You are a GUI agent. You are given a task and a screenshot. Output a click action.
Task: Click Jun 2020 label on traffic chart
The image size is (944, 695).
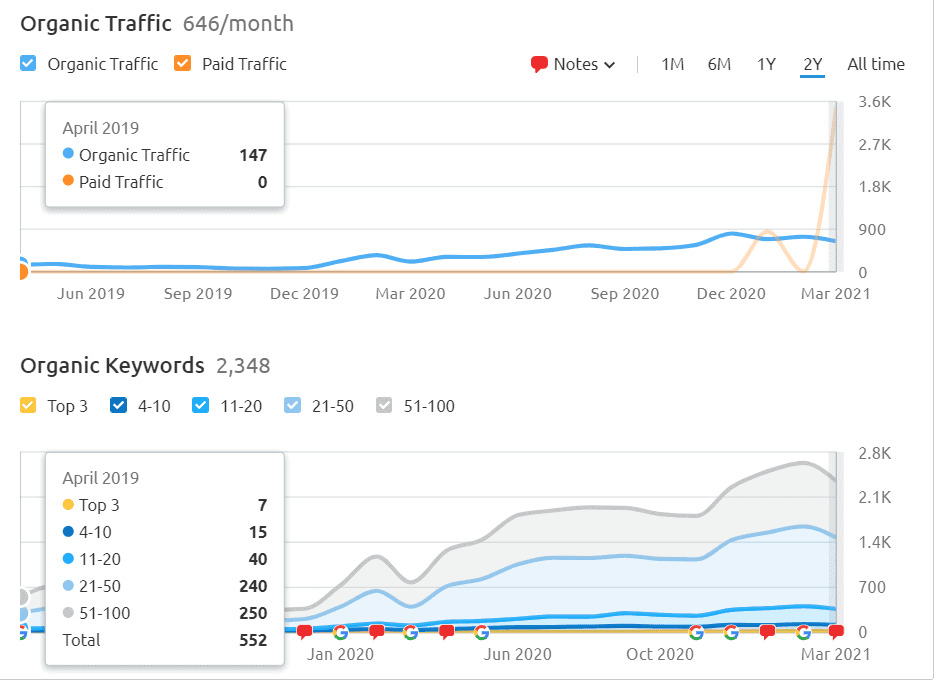tap(518, 293)
